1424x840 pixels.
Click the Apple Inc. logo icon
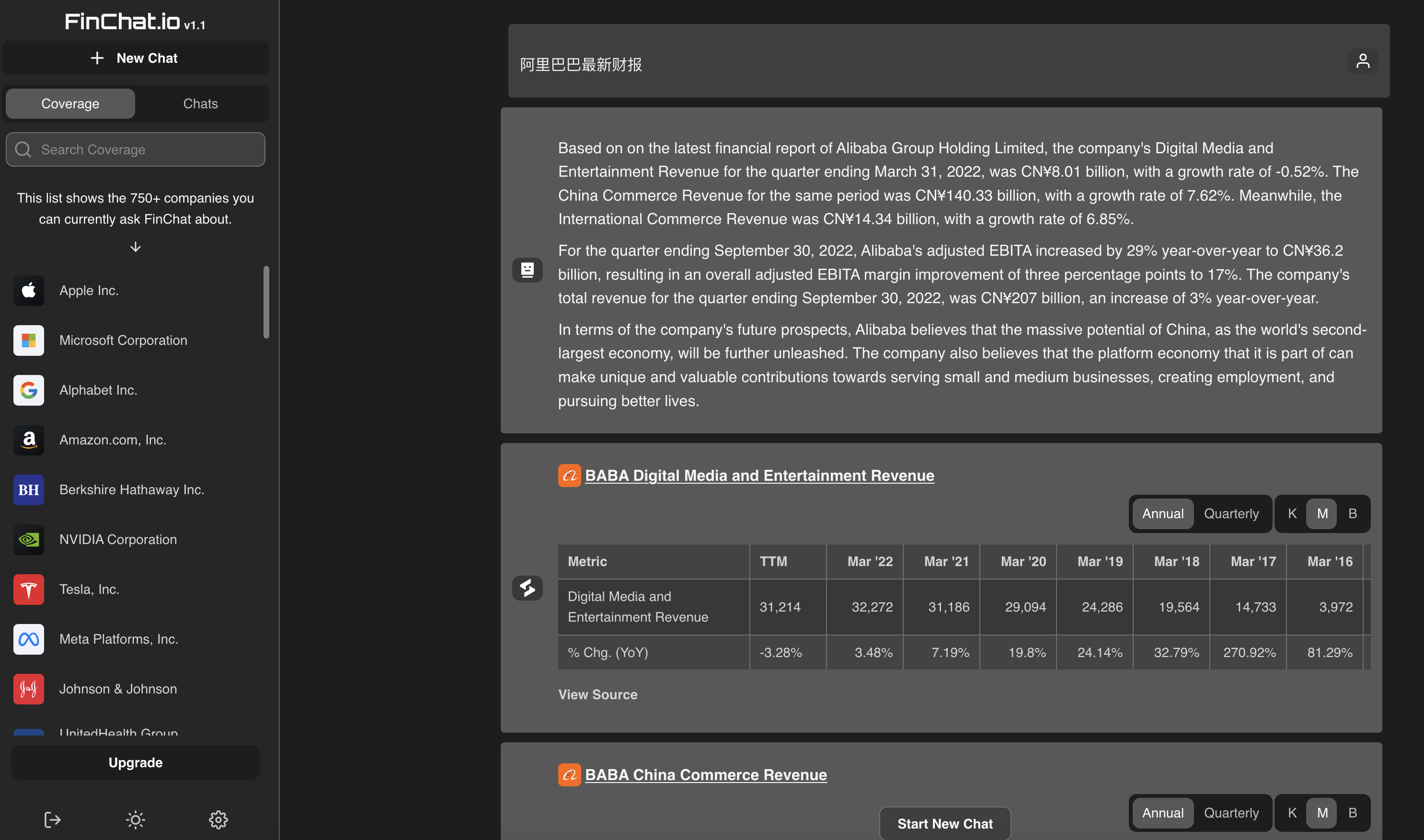[x=29, y=290]
